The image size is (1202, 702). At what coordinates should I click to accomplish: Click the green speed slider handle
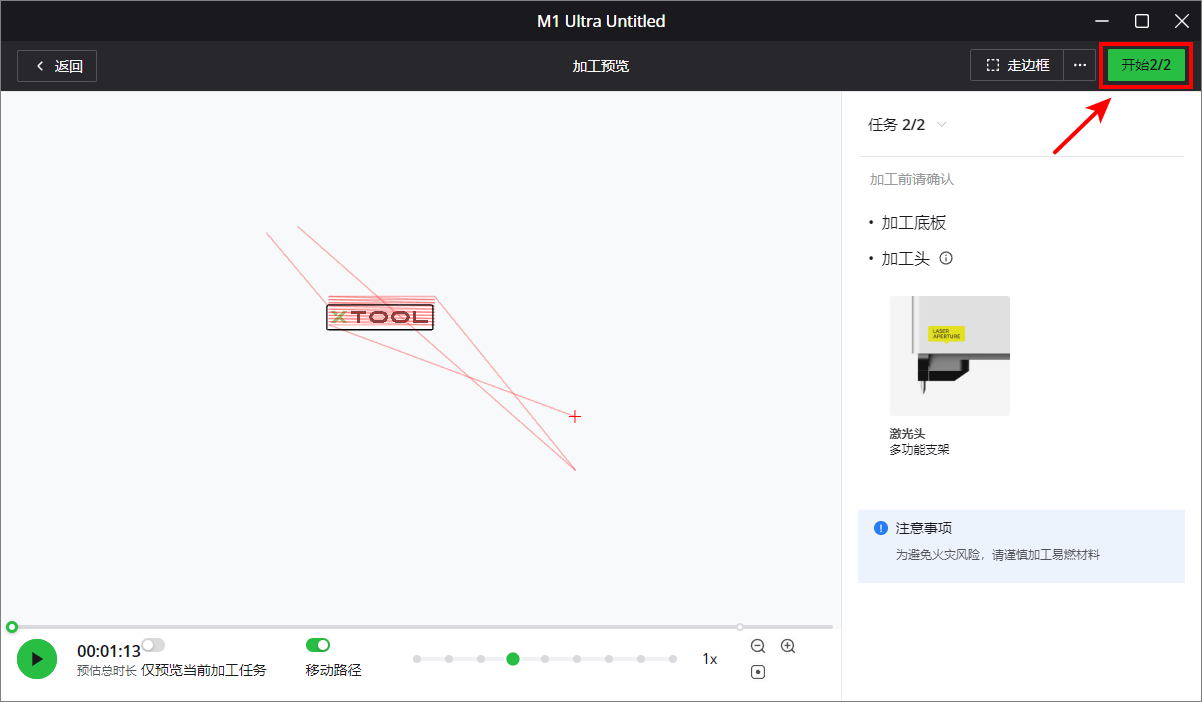(x=513, y=659)
